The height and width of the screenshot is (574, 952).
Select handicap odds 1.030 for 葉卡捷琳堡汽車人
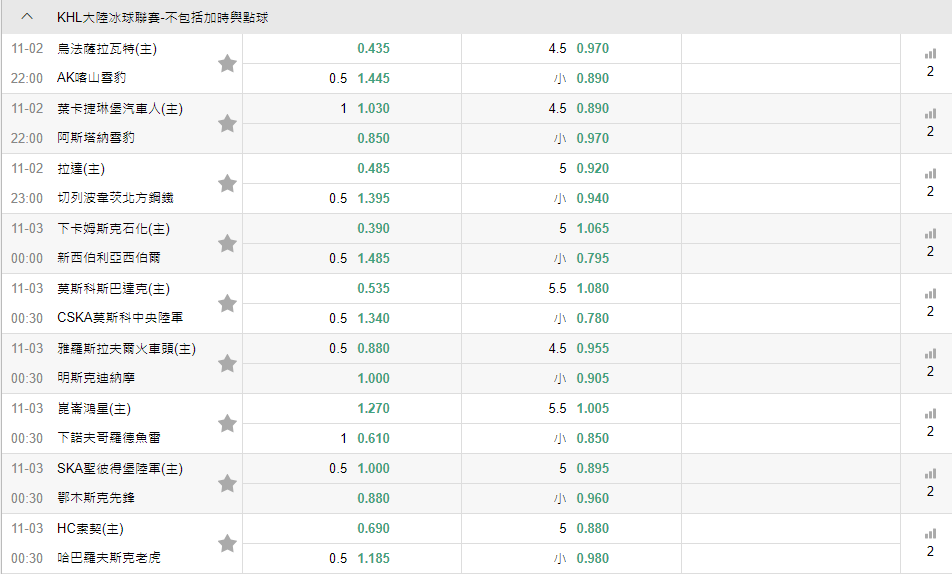pyautogui.click(x=373, y=109)
